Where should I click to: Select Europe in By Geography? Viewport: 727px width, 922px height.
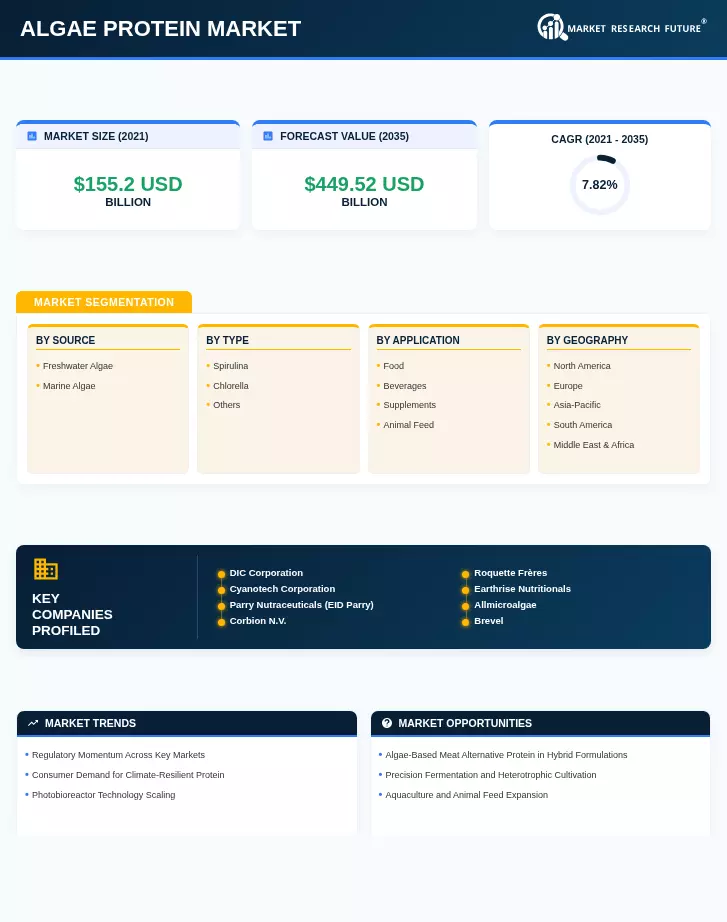568,386
